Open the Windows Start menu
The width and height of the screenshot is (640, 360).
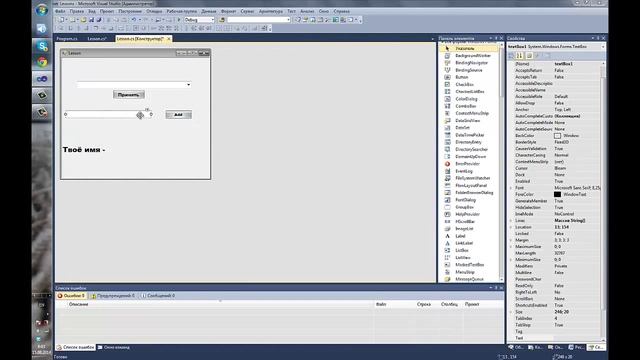pyautogui.click(x=42, y=10)
